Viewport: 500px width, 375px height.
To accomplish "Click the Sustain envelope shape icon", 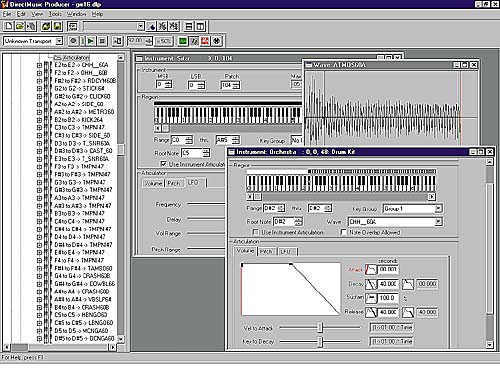I will (371, 298).
